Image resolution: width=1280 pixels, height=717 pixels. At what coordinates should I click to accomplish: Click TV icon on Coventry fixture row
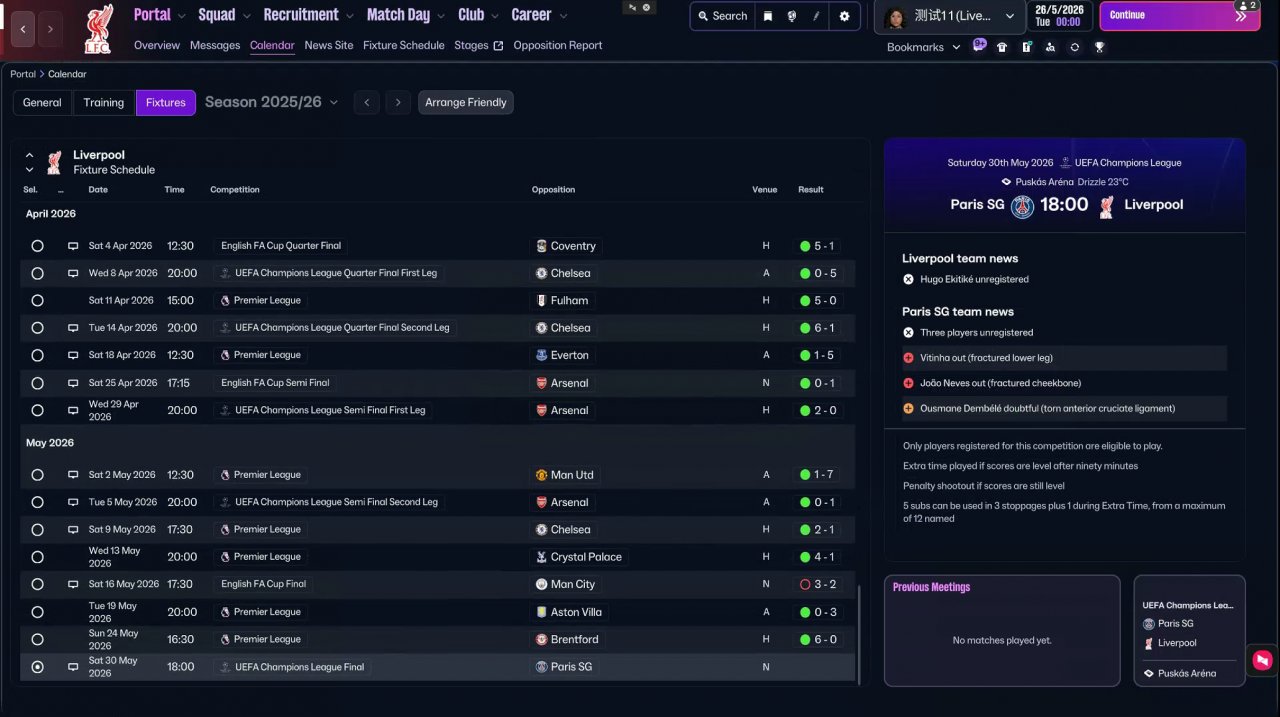[73, 246]
